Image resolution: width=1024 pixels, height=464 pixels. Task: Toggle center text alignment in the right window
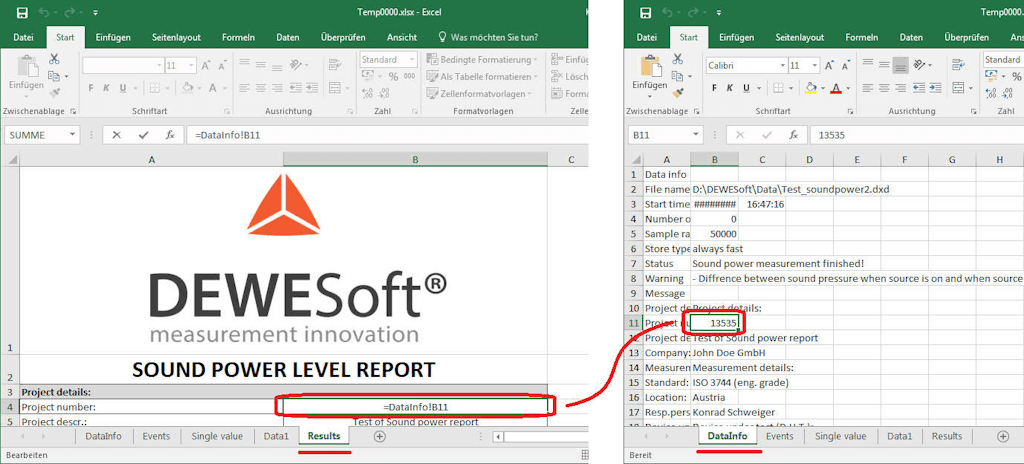(x=884, y=88)
